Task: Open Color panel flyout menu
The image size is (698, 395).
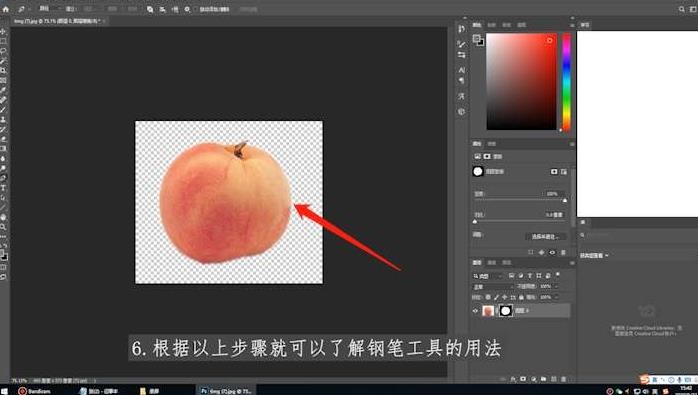Action: pyautogui.click(x=572, y=25)
